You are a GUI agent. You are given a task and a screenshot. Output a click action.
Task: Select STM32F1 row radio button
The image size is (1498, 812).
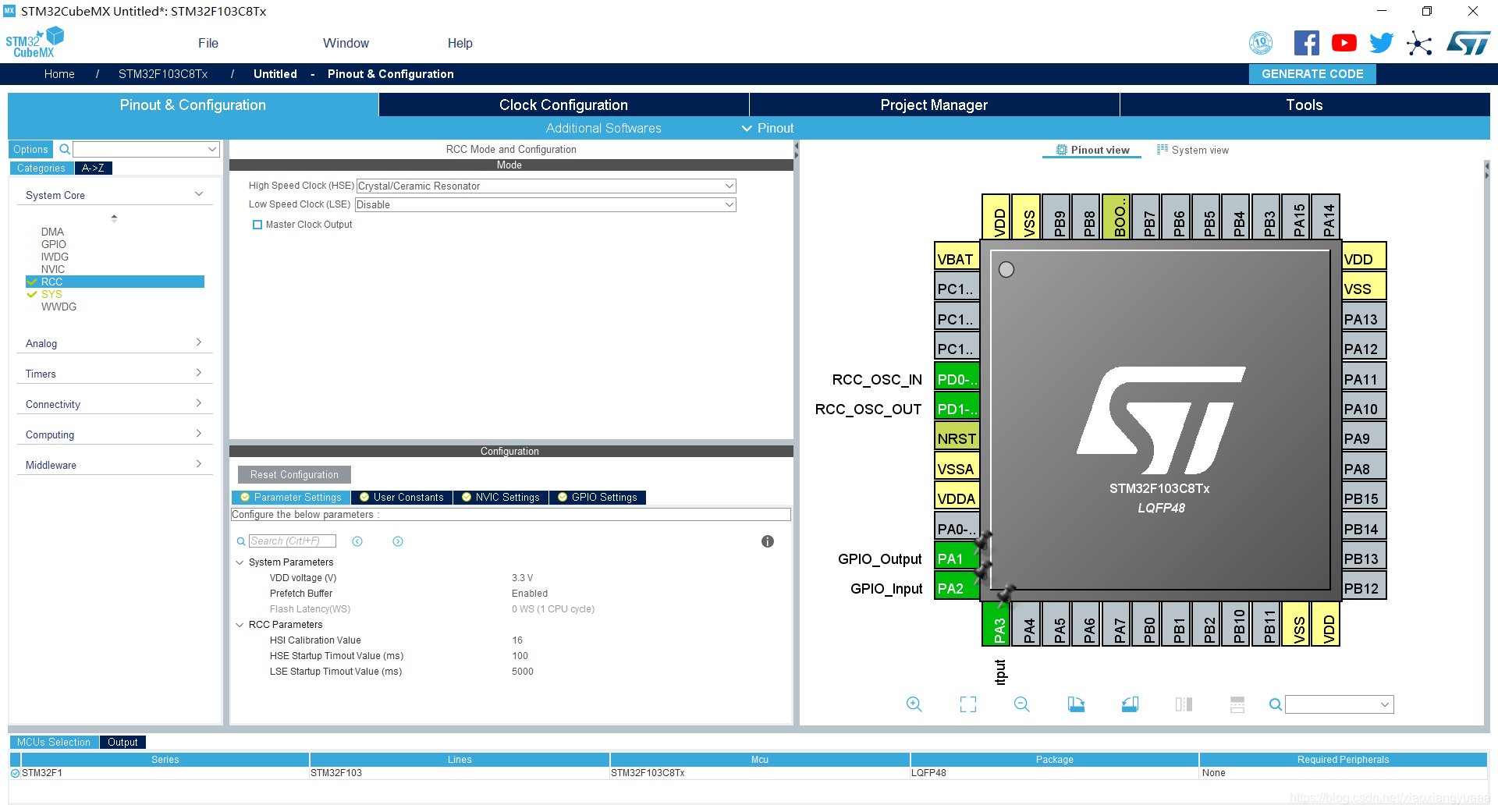click(x=15, y=773)
